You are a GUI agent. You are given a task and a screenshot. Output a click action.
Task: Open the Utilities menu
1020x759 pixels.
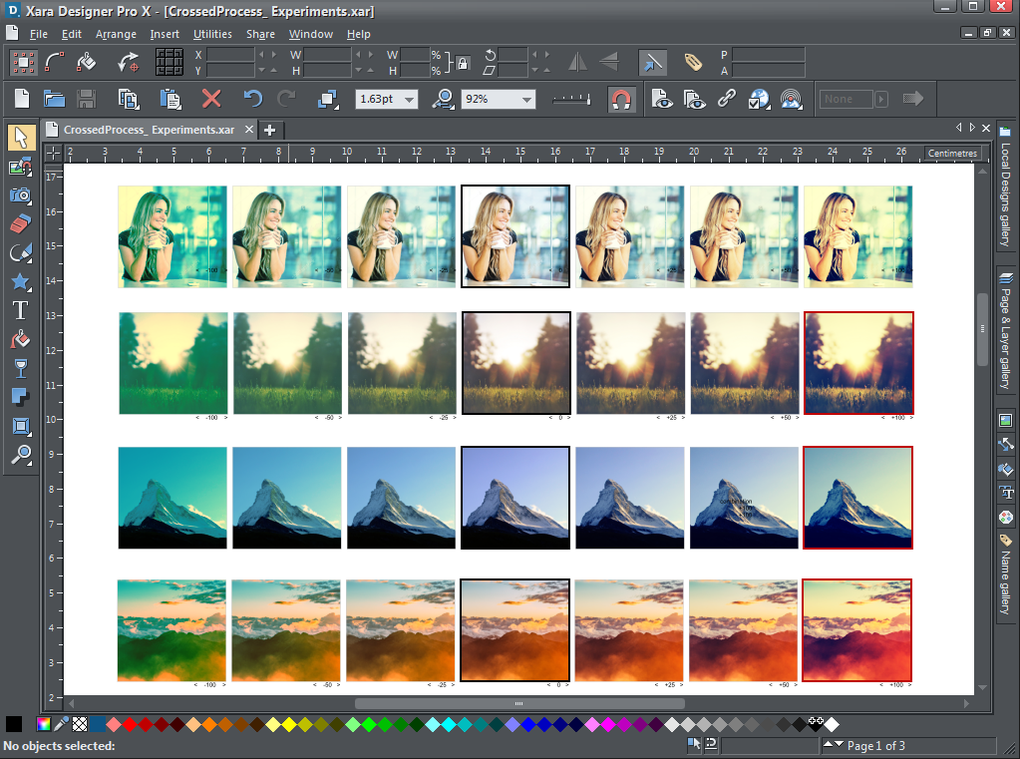click(212, 34)
